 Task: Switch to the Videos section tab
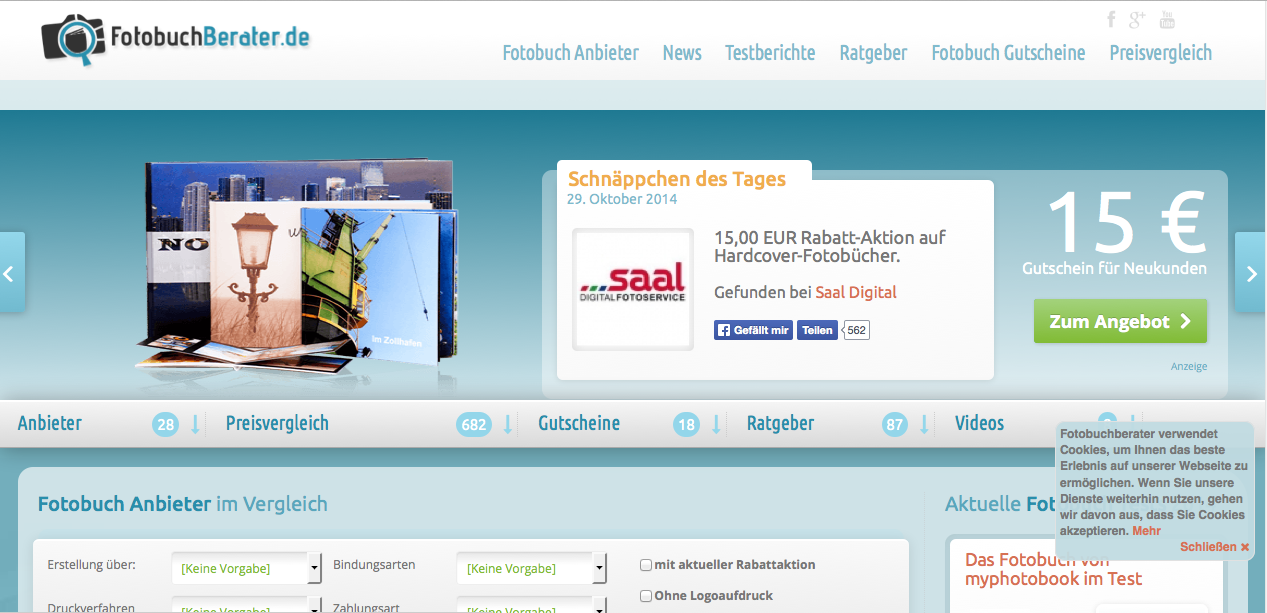[979, 423]
